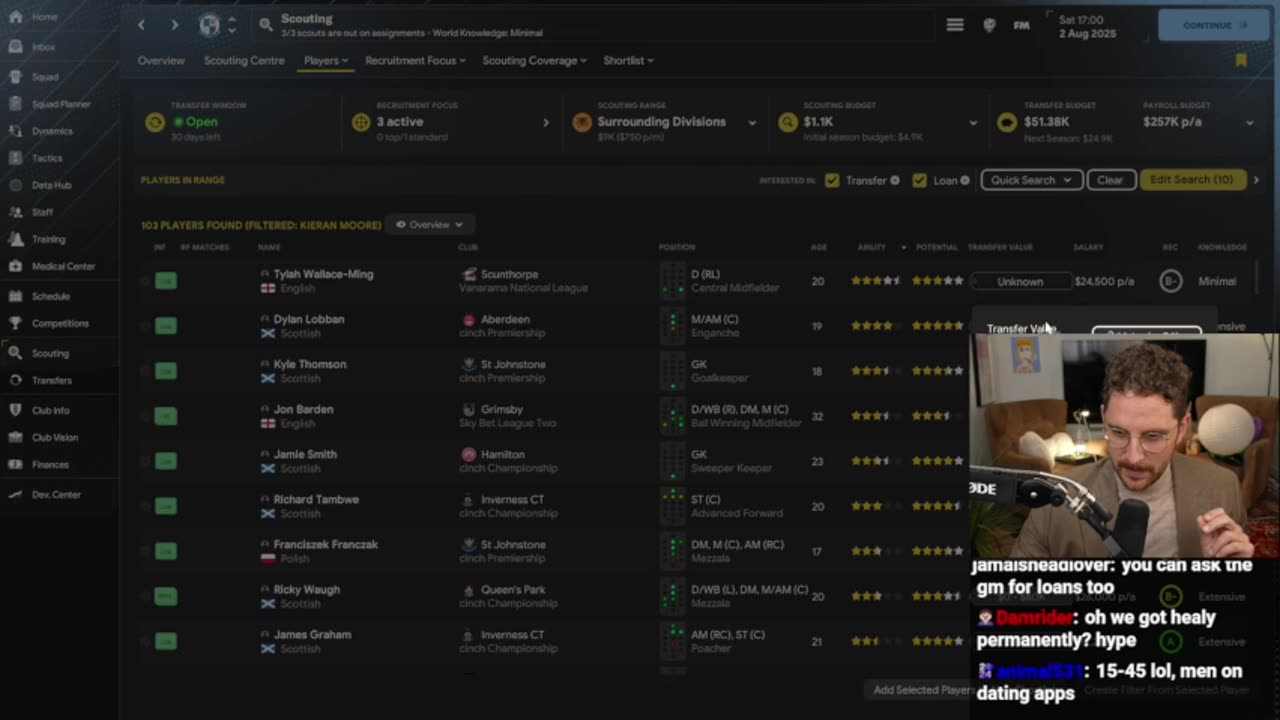Open the Club Vision sidebar icon
Image resolution: width=1280 pixels, height=720 pixels.
click(x=15, y=437)
